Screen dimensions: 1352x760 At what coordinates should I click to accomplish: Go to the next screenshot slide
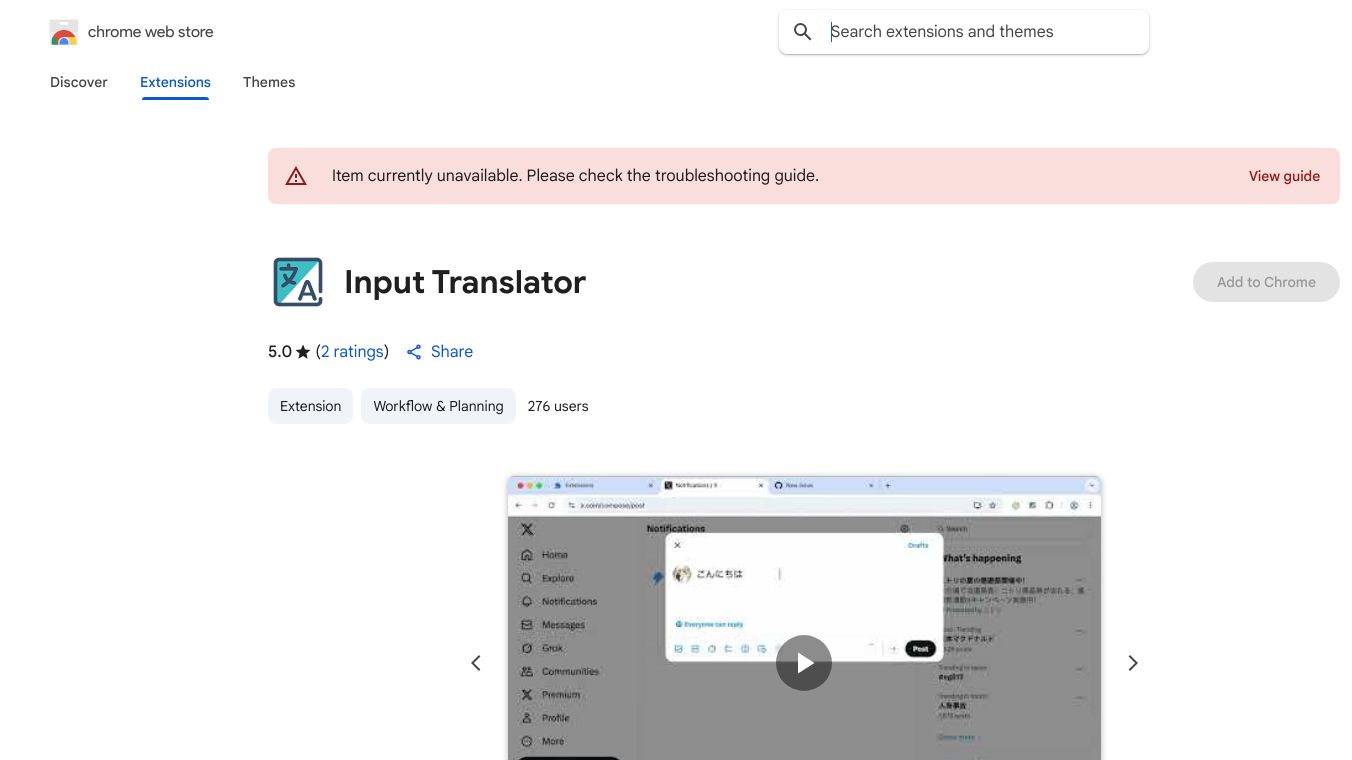click(1133, 663)
